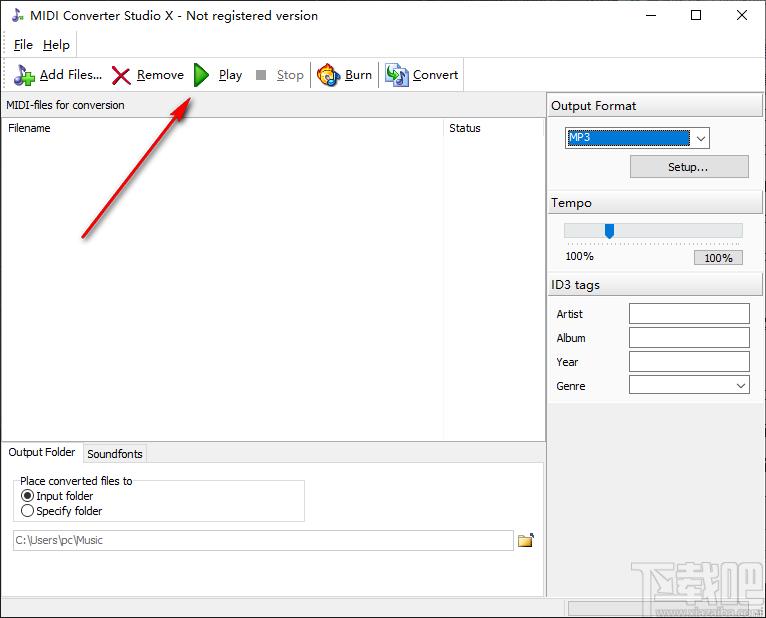The image size is (766, 618).
Task: Click the Add Files... label
Action: [x=71, y=75]
